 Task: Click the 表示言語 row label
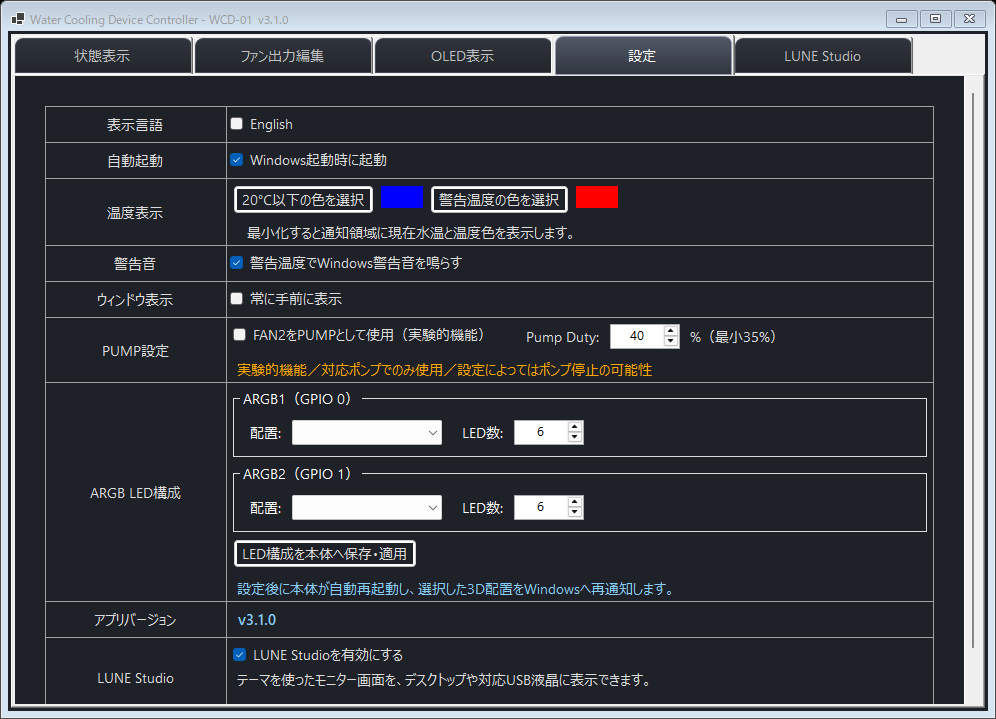tap(135, 124)
